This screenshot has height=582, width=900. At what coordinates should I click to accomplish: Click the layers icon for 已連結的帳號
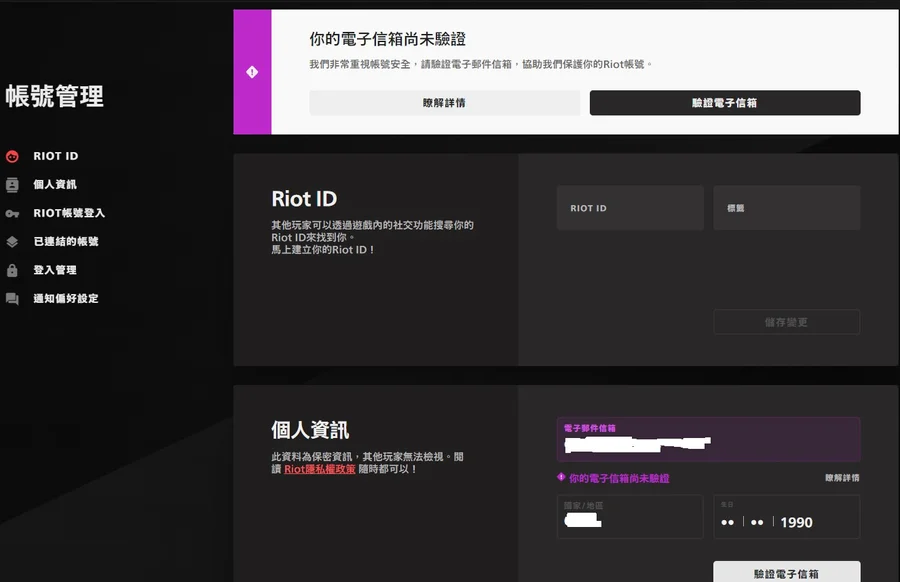[12, 242]
